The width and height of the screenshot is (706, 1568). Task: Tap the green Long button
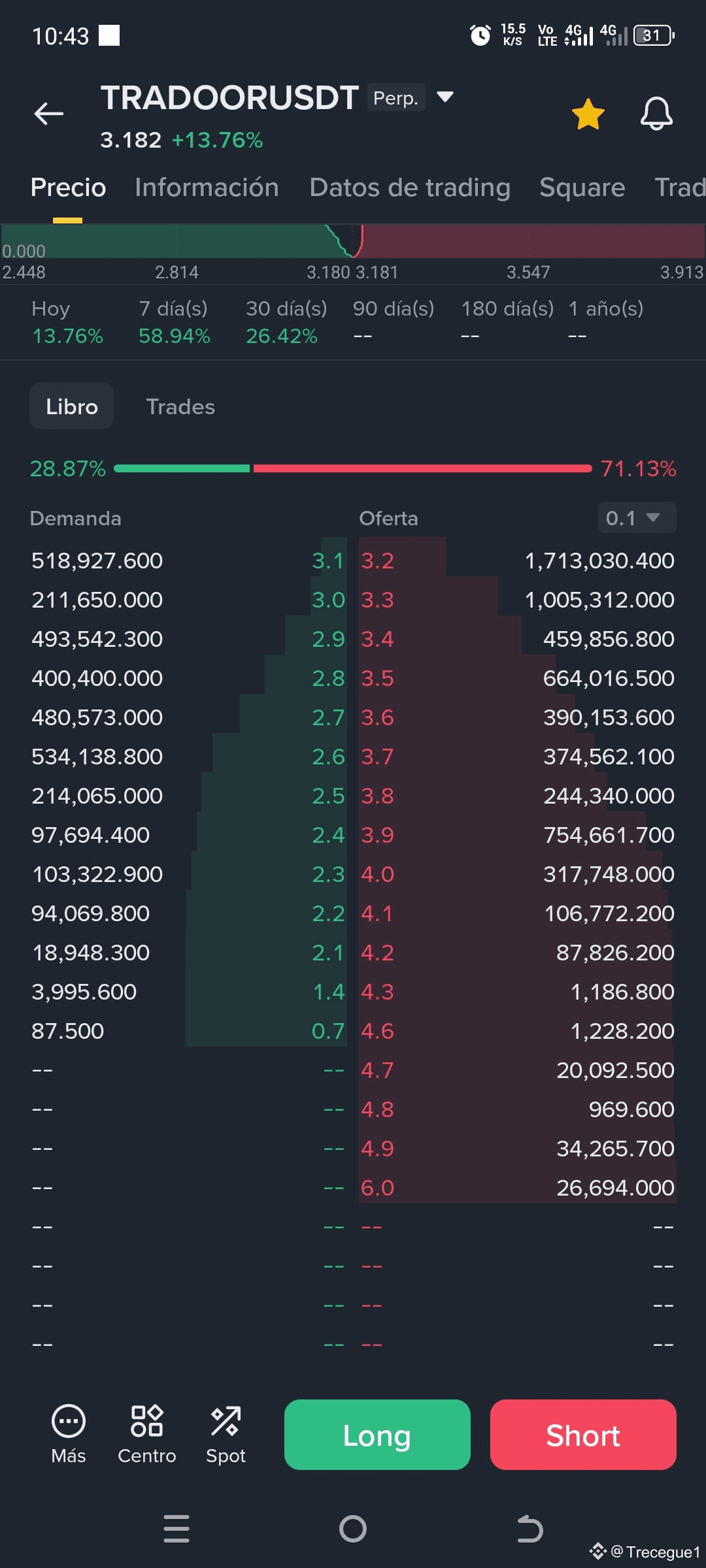point(377,1435)
